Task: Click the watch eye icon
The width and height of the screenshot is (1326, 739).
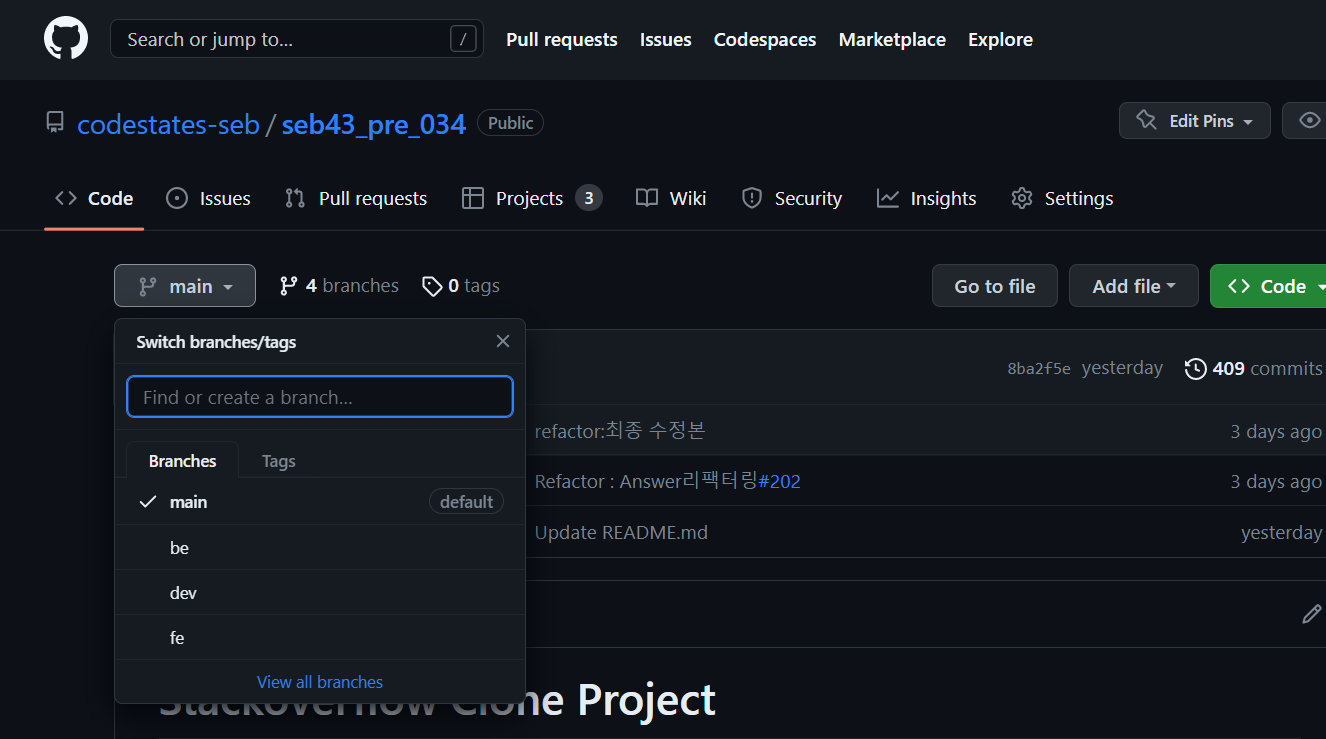Action: (1309, 121)
